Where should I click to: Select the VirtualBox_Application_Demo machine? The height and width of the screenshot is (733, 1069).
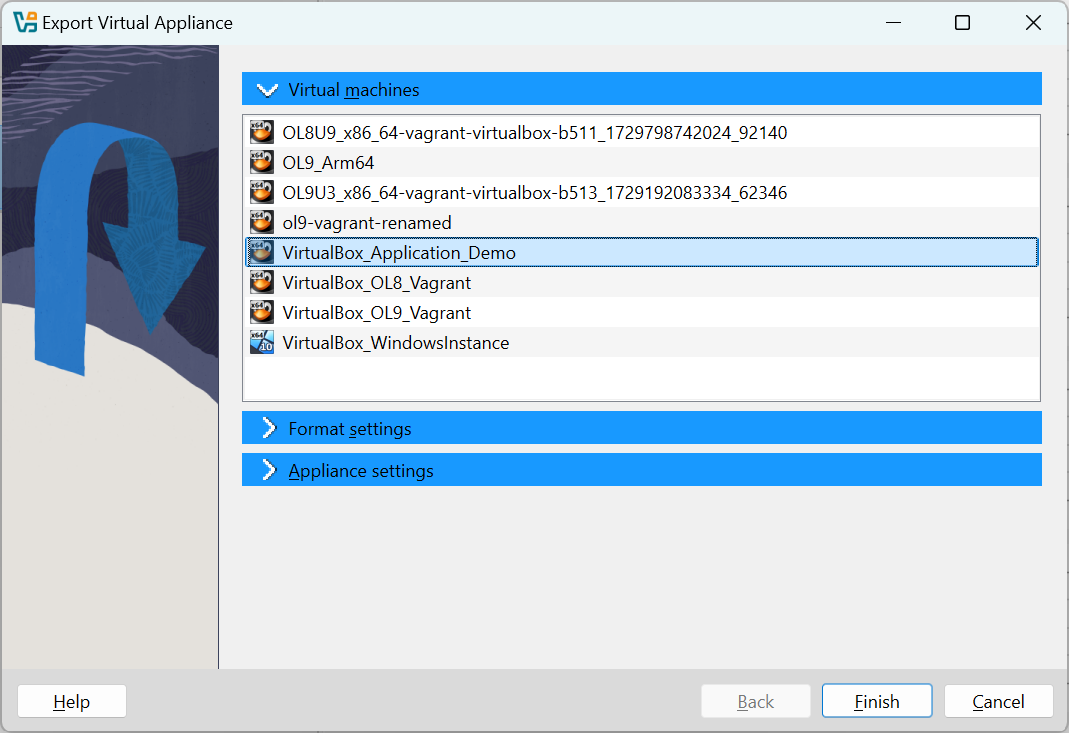click(x=641, y=252)
